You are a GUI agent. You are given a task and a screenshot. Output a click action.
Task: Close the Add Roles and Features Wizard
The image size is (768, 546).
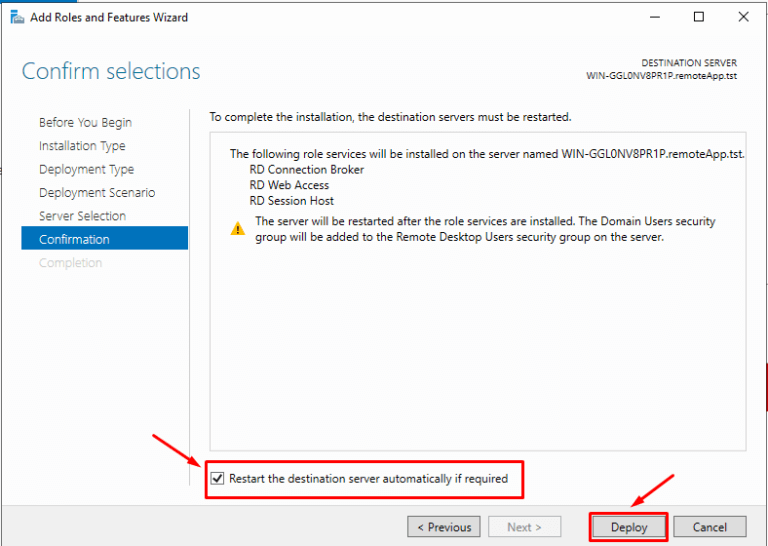tap(744, 17)
